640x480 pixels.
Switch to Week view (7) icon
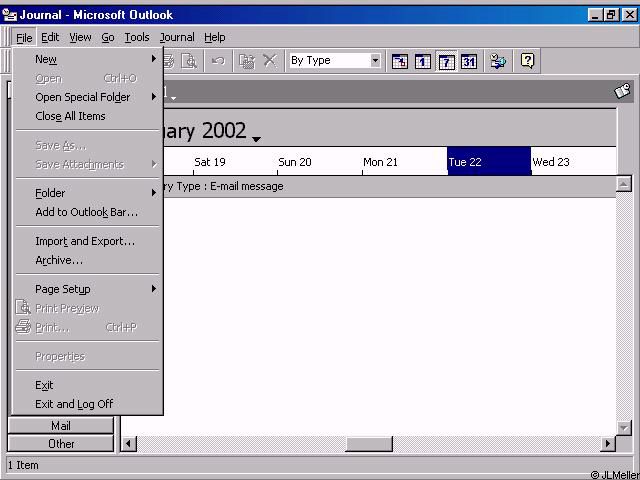(446, 61)
